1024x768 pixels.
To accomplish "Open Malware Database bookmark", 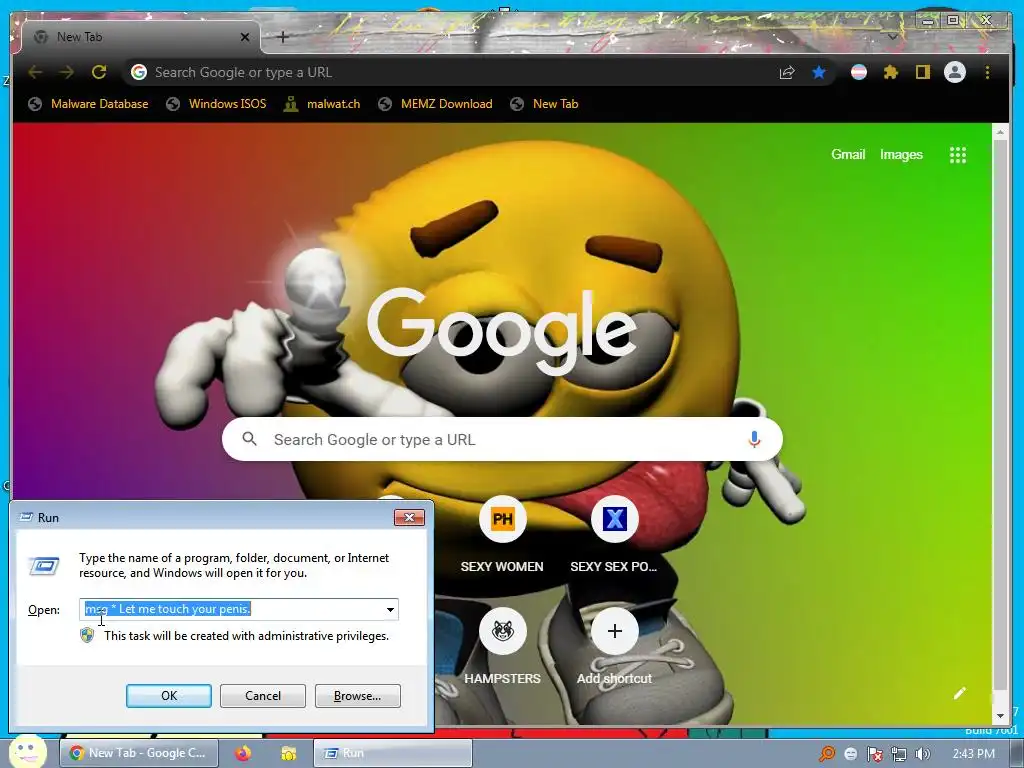I will pyautogui.click(x=89, y=104).
